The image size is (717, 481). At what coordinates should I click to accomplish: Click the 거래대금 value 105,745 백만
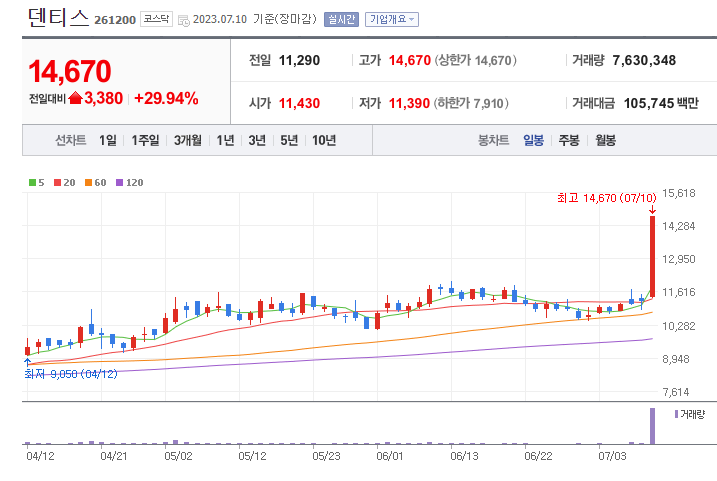coord(661,103)
